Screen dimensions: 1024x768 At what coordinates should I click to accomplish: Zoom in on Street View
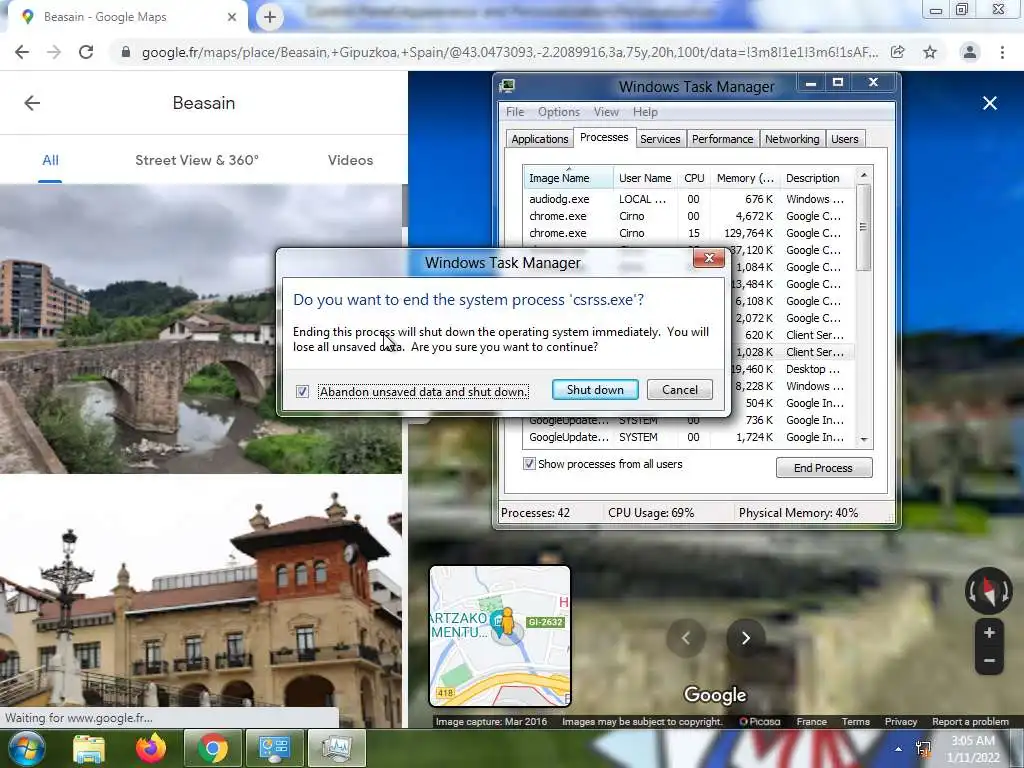tap(989, 633)
